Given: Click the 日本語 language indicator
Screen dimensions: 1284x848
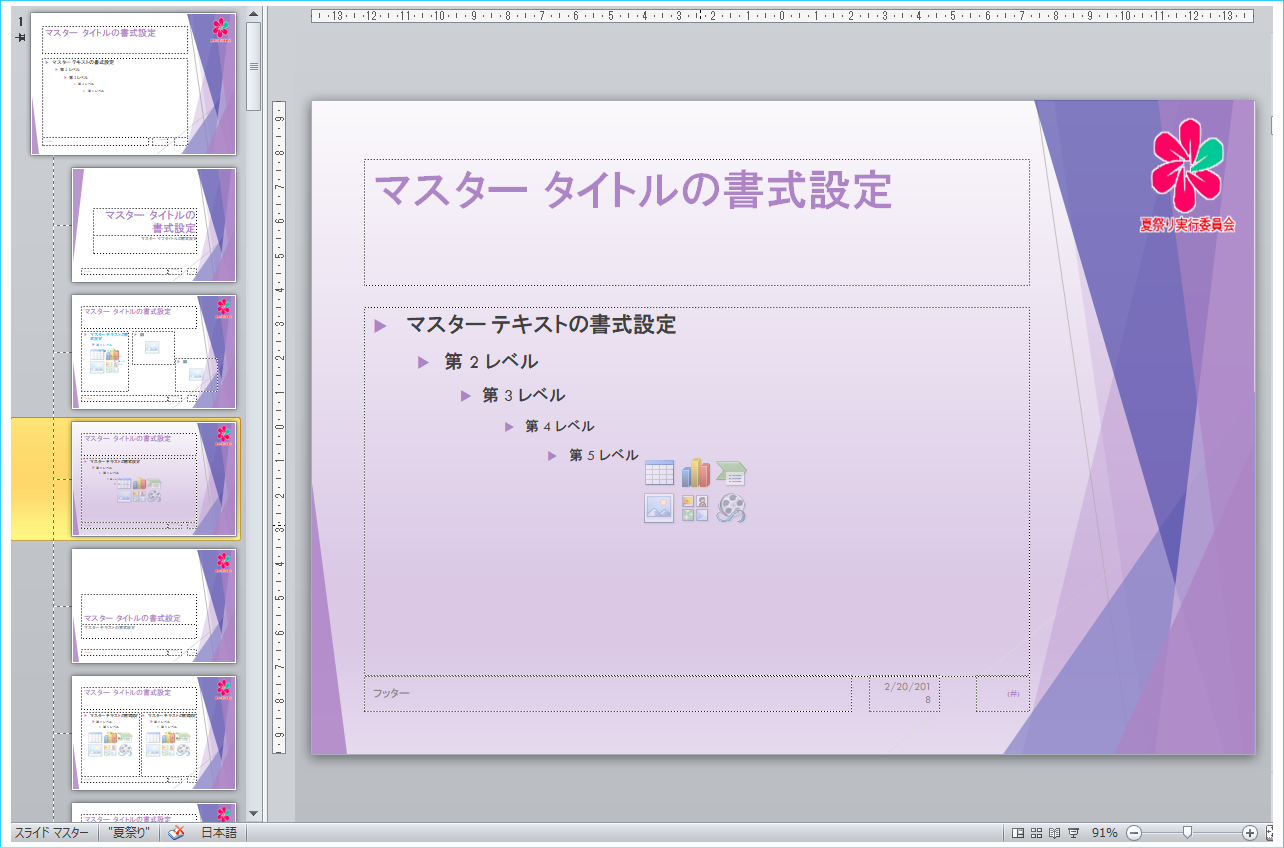Looking at the screenshot, I should [x=219, y=833].
